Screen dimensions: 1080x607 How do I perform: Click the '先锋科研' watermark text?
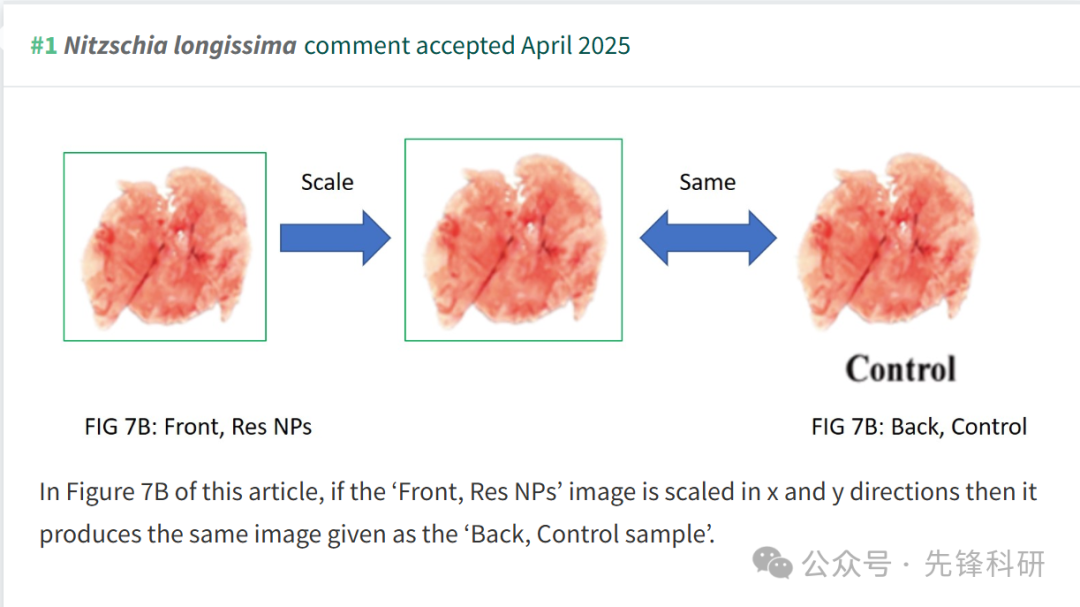[x=984, y=564]
